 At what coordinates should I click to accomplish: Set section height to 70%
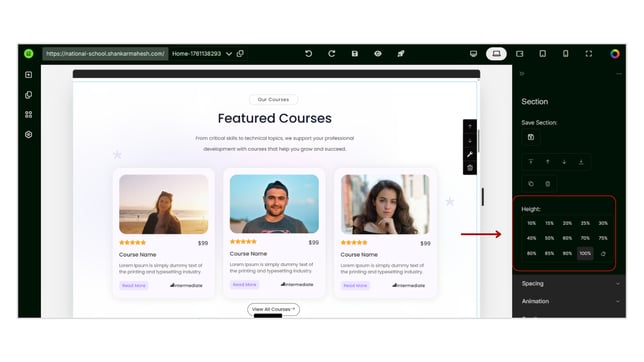(x=585, y=238)
